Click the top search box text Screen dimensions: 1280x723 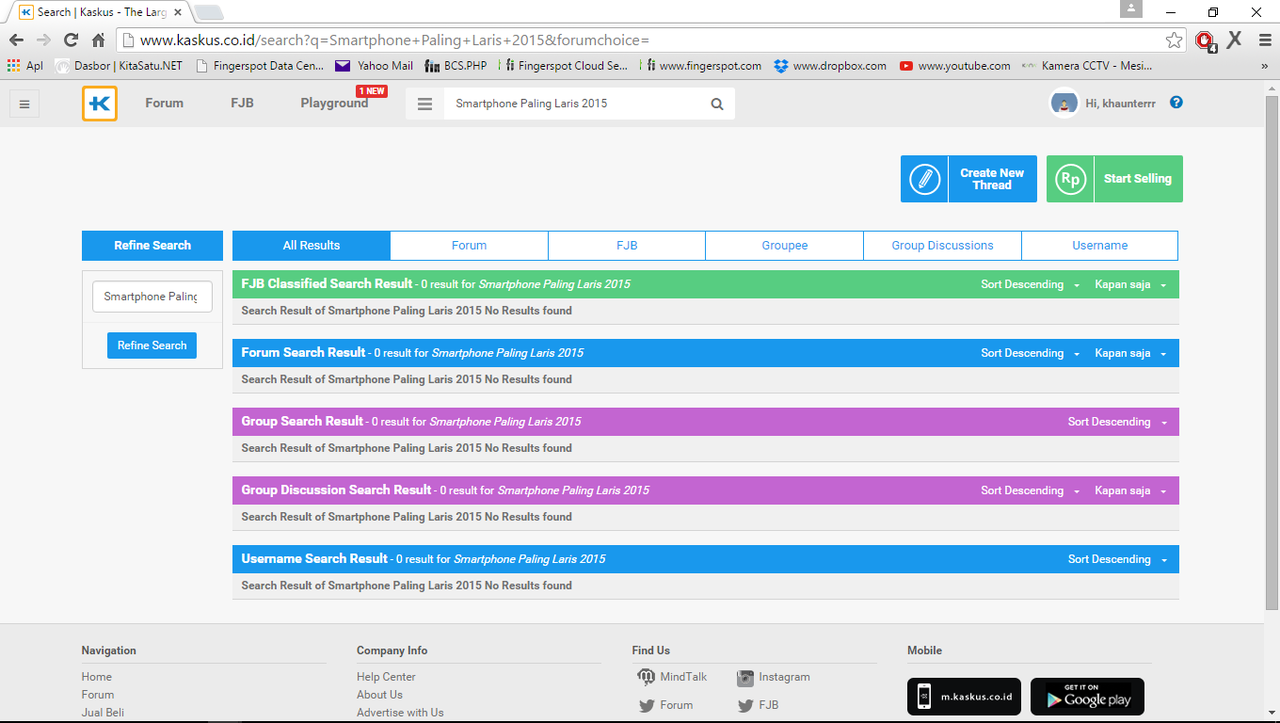pyautogui.click(x=531, y=104)
